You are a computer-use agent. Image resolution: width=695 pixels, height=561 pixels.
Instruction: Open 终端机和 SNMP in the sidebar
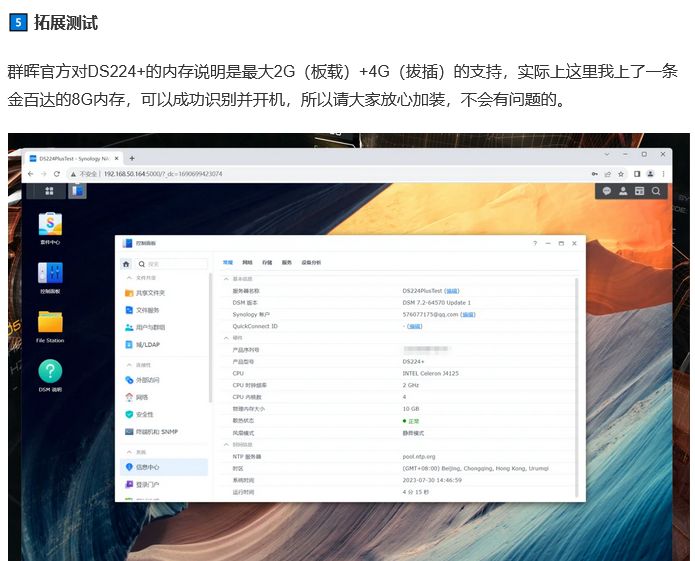click(x=164, y=432)
